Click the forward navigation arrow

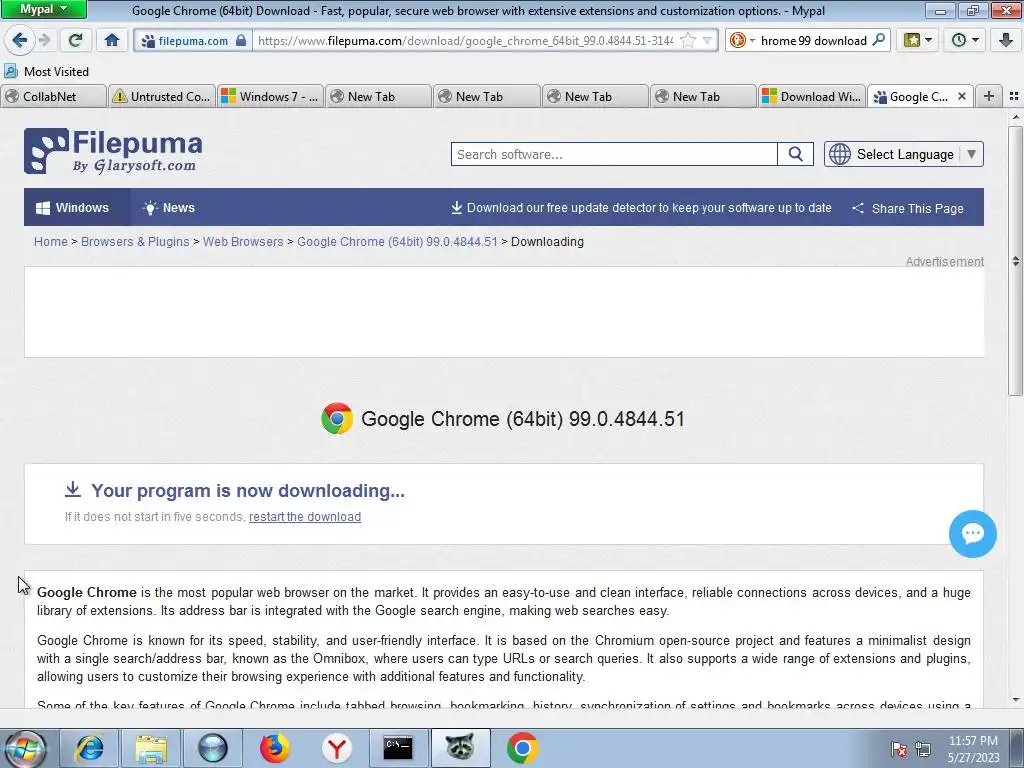coord(44,40)
